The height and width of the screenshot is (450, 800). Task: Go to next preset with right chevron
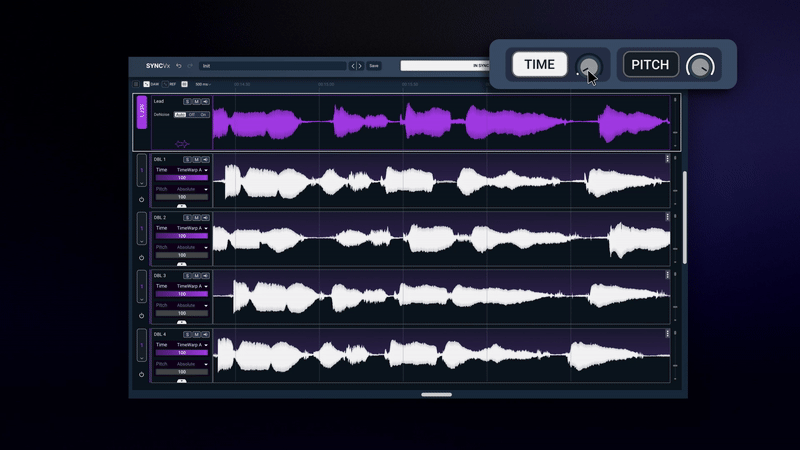(360, 66)
